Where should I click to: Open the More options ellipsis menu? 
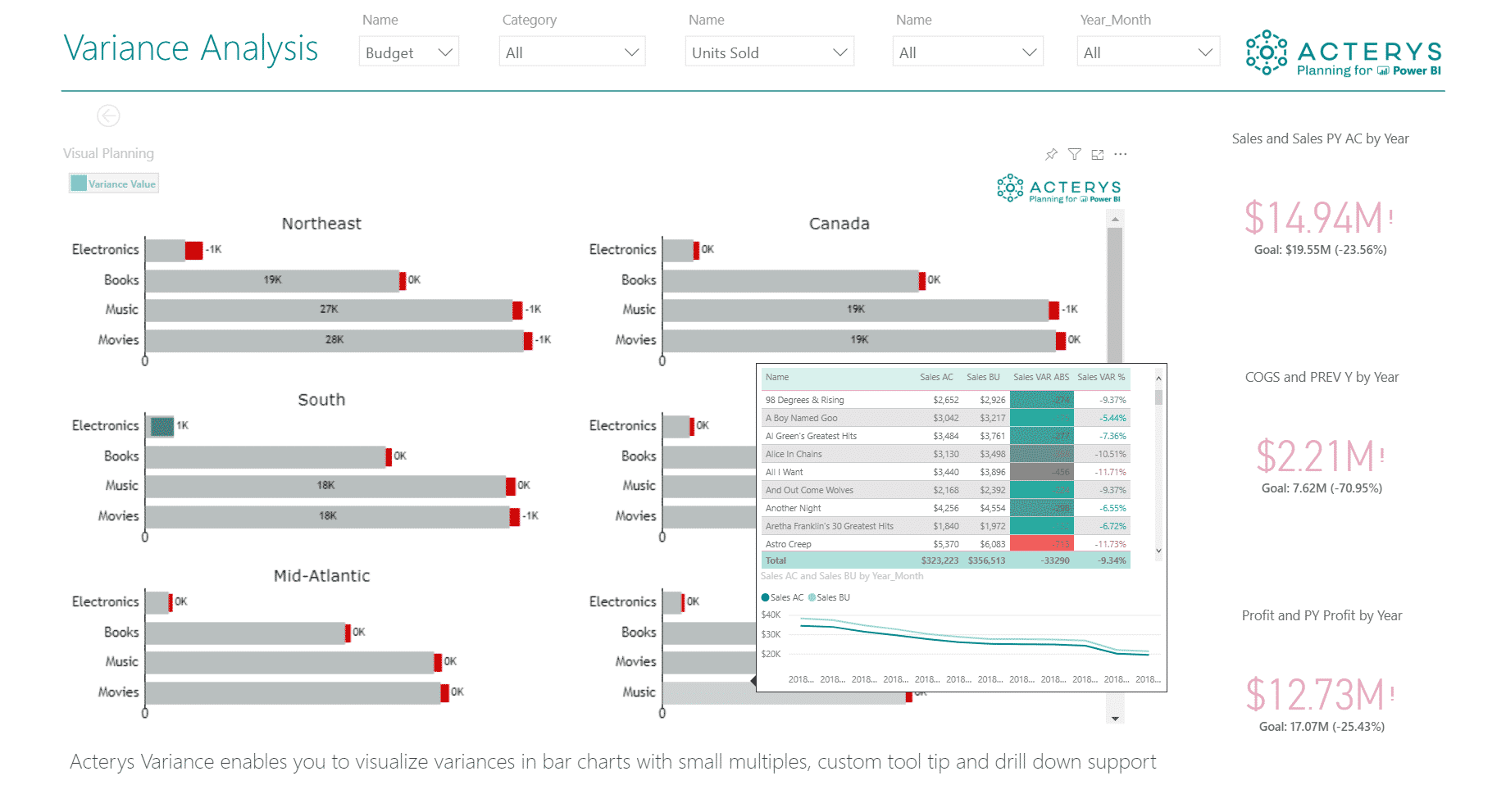pyautogui.click(x=1121, y=153)
